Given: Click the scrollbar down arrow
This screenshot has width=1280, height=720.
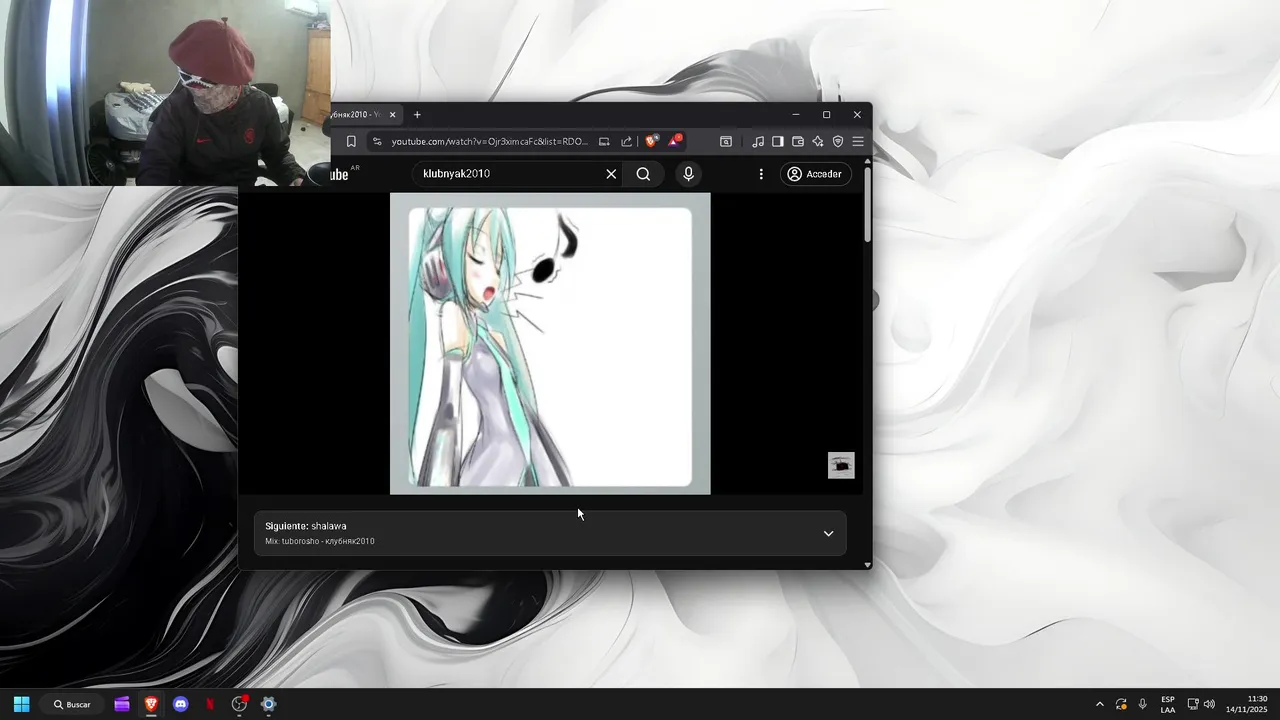Looking at the screenshot, I should point(867,565).
